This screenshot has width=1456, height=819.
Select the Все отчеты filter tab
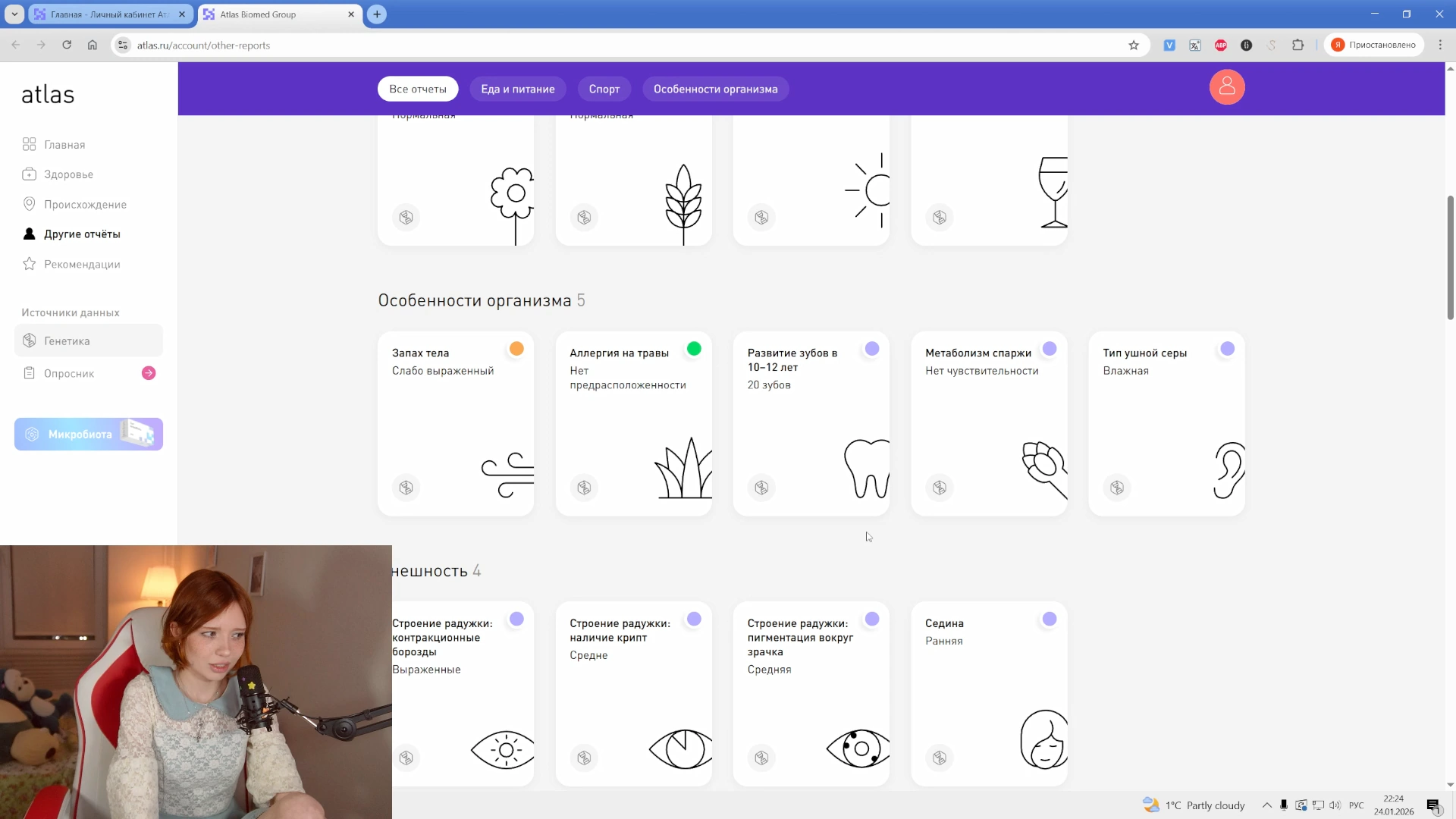418,89
